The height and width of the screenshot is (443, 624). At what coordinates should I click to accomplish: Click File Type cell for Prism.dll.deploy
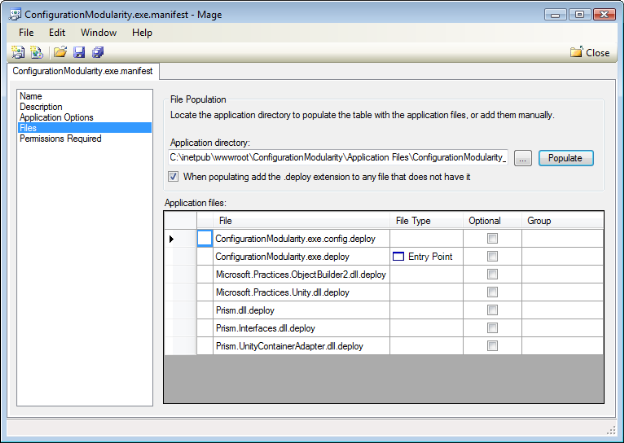pos(426,310)
